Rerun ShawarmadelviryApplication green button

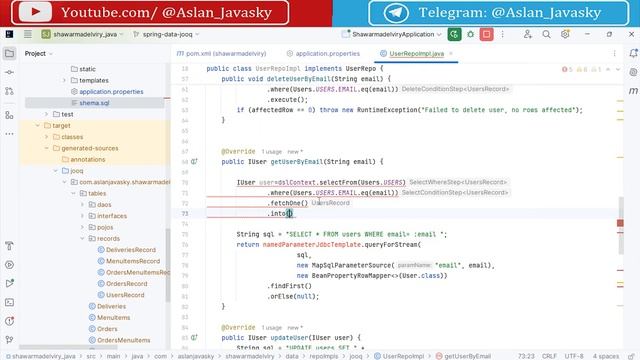click(x=454, y=34)
